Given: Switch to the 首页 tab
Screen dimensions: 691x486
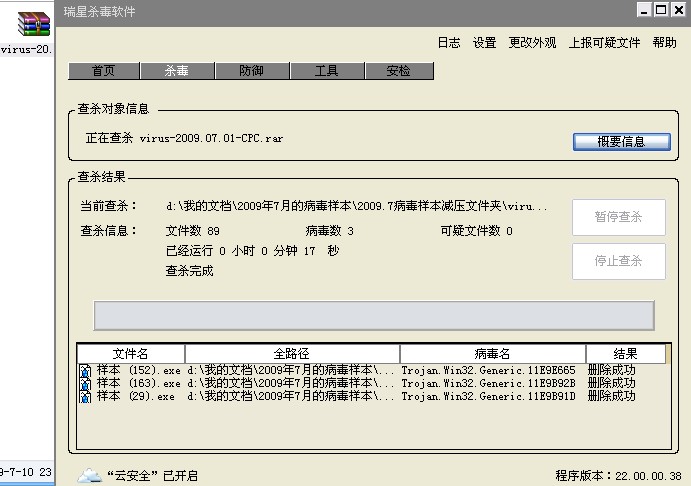Looking at the screenshot, I should tap(104, 71).
